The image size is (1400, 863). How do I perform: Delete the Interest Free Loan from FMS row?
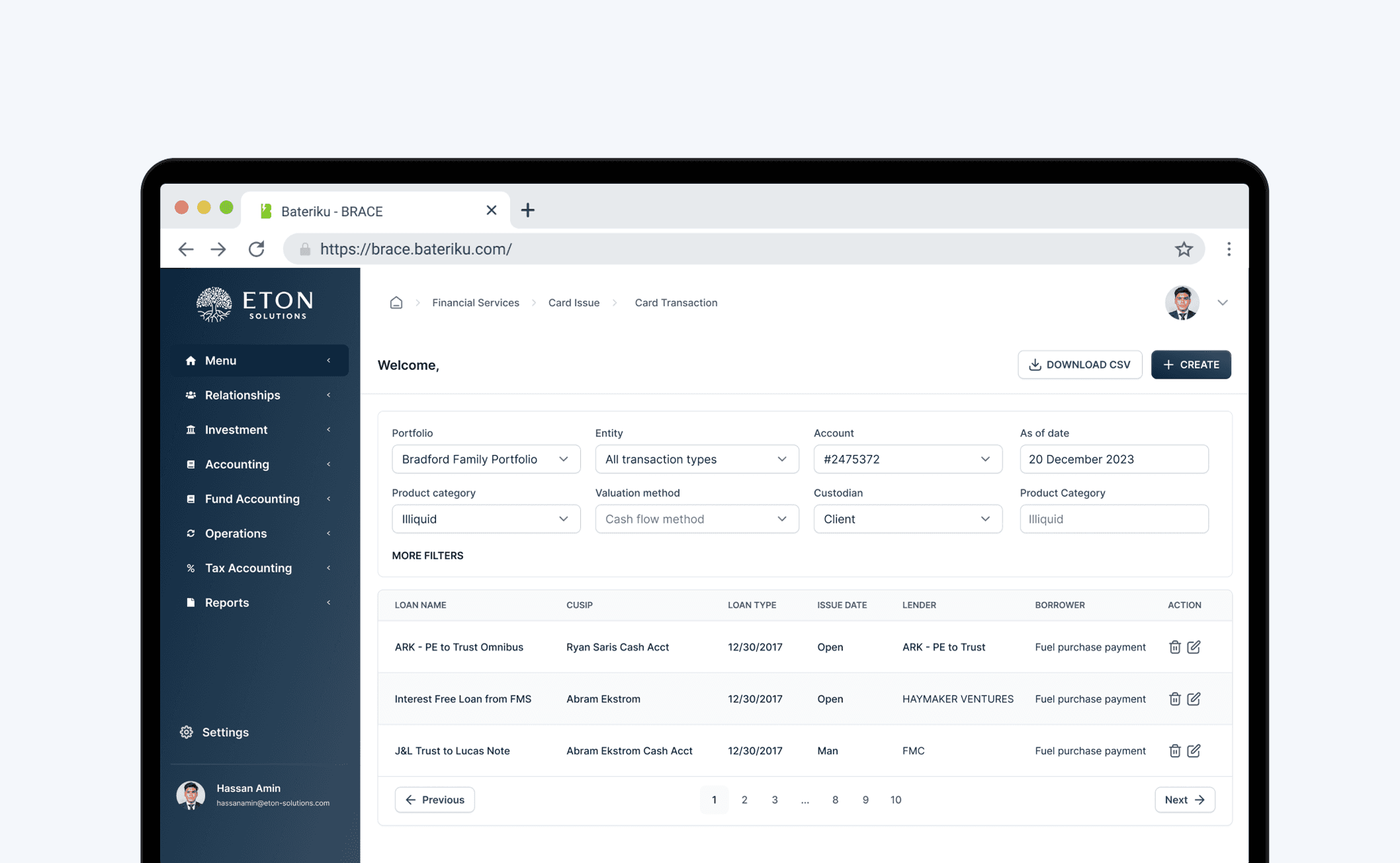pos(1174,699)
